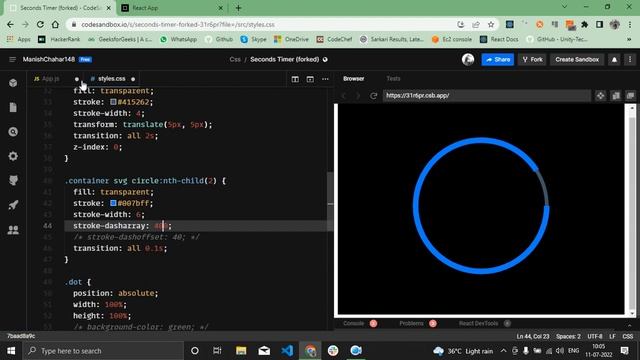
Task: Click the Create Sandbox button
Action: click(x=577, y=60)
